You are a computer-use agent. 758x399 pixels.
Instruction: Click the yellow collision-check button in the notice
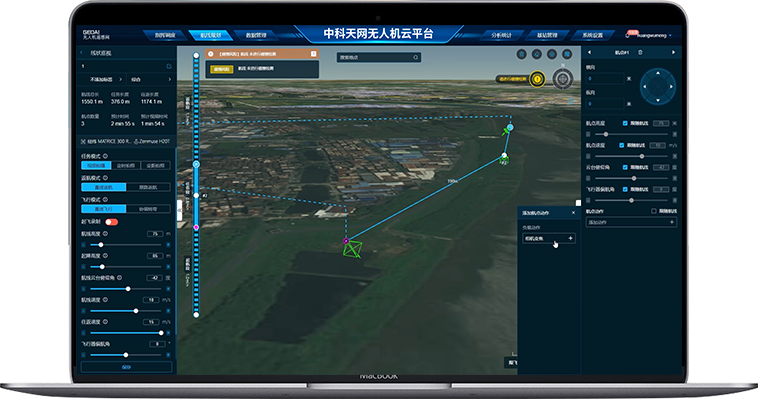point(221,69)
